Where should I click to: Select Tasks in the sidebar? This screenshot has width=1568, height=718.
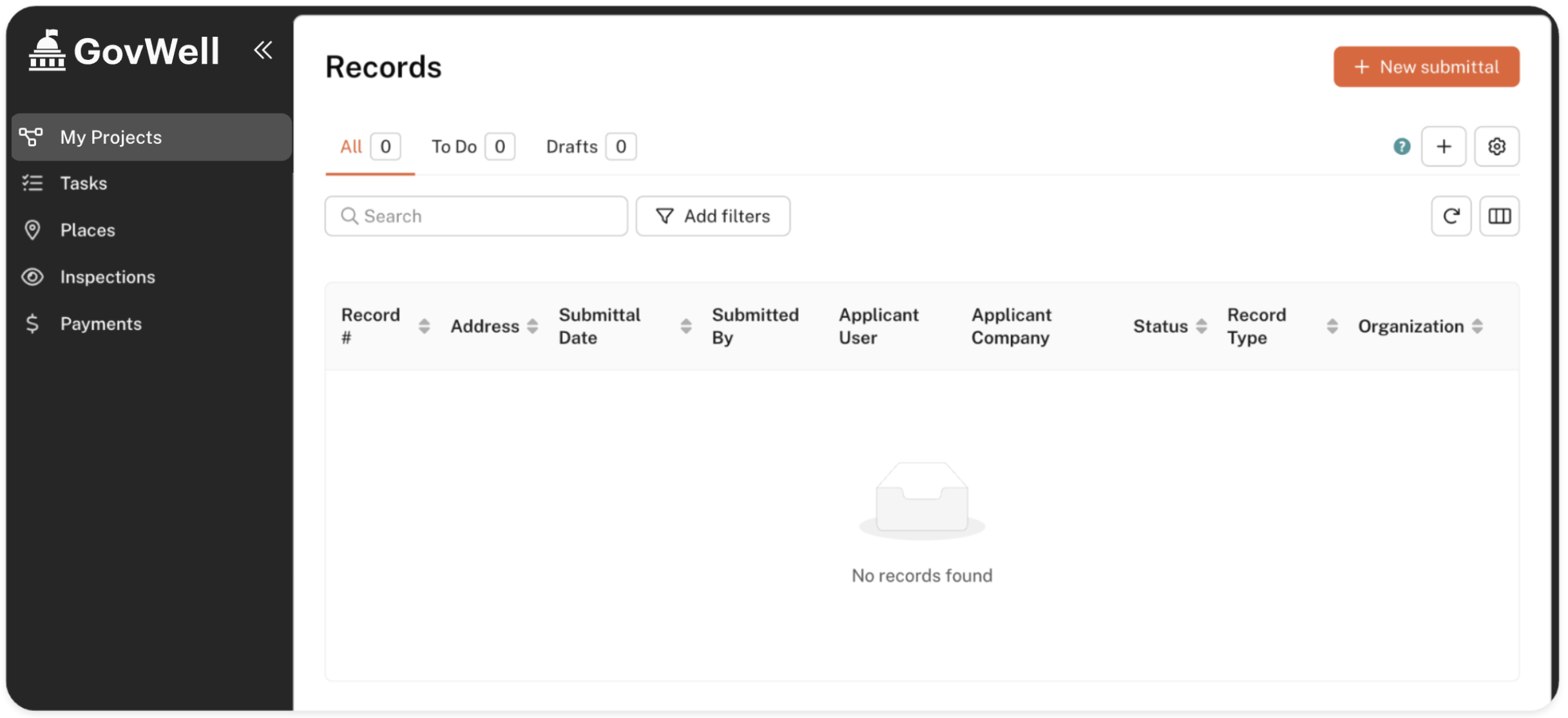(84, 183)
